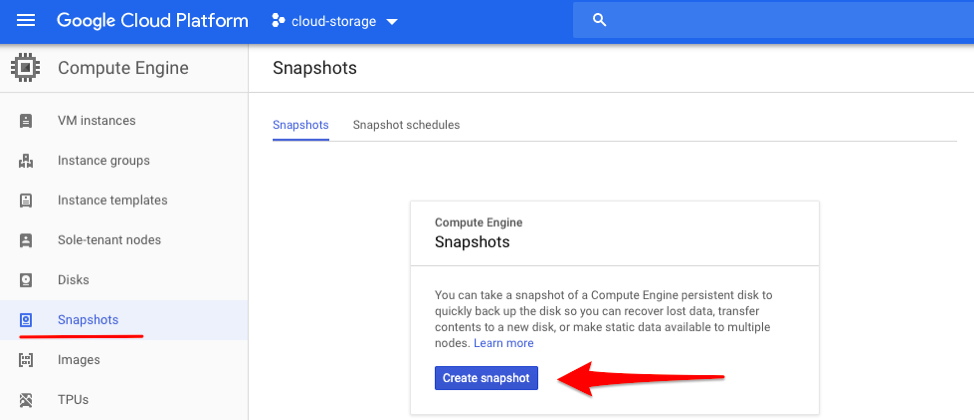
Task: Open Instance templates in the sidebar
Action: coord(112,200)
